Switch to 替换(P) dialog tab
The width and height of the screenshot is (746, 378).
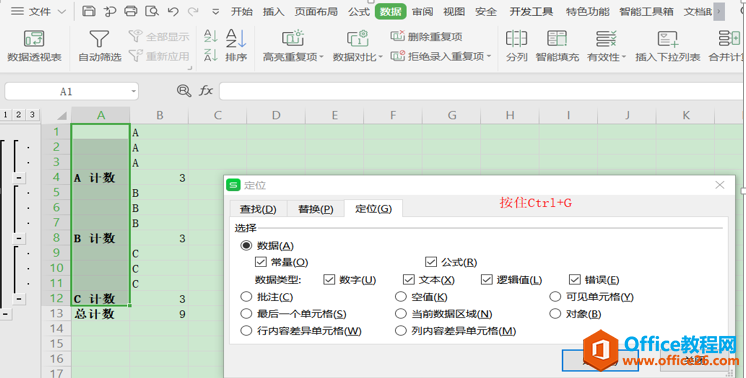point(315,209)
